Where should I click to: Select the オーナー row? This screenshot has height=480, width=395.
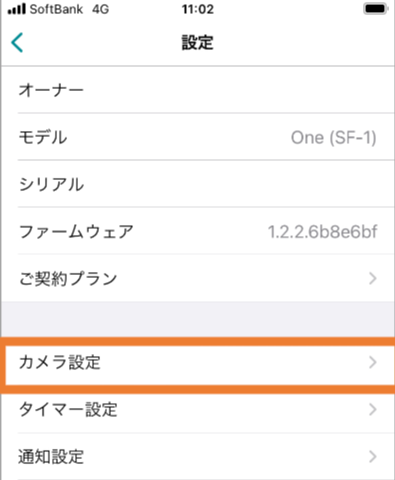click(198, 90)
